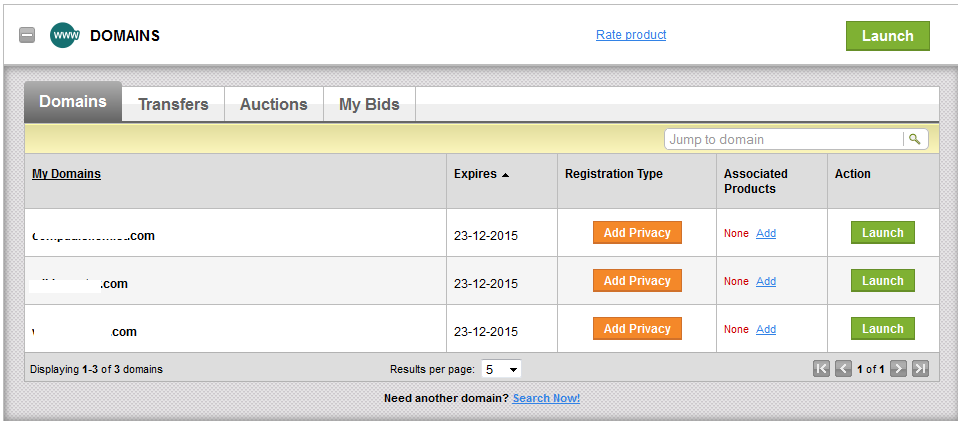Image resolution: width=960 pixels, height=421 pixels.
Task: Add Privacy to the first domain
Action: 637,233
